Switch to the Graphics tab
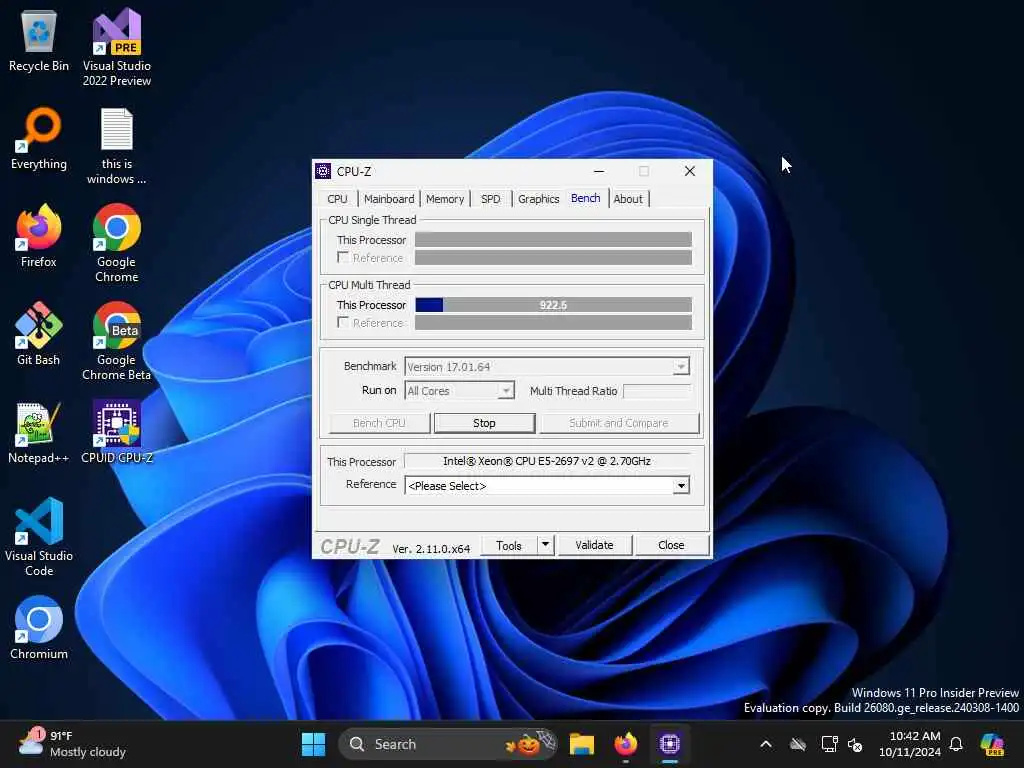This screenshot has width=1024, height=768. [538, 199]
